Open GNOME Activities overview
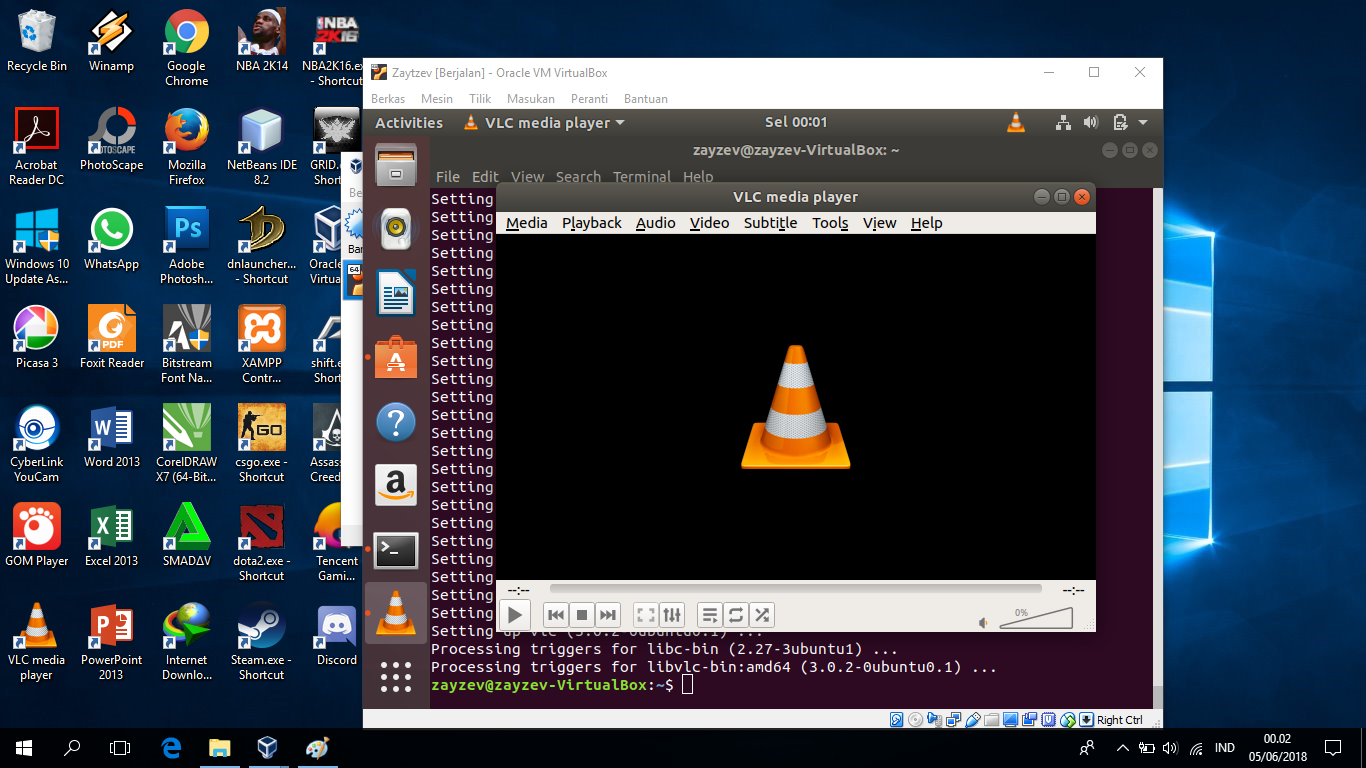 pyautogui.click(x=409, y=123)
